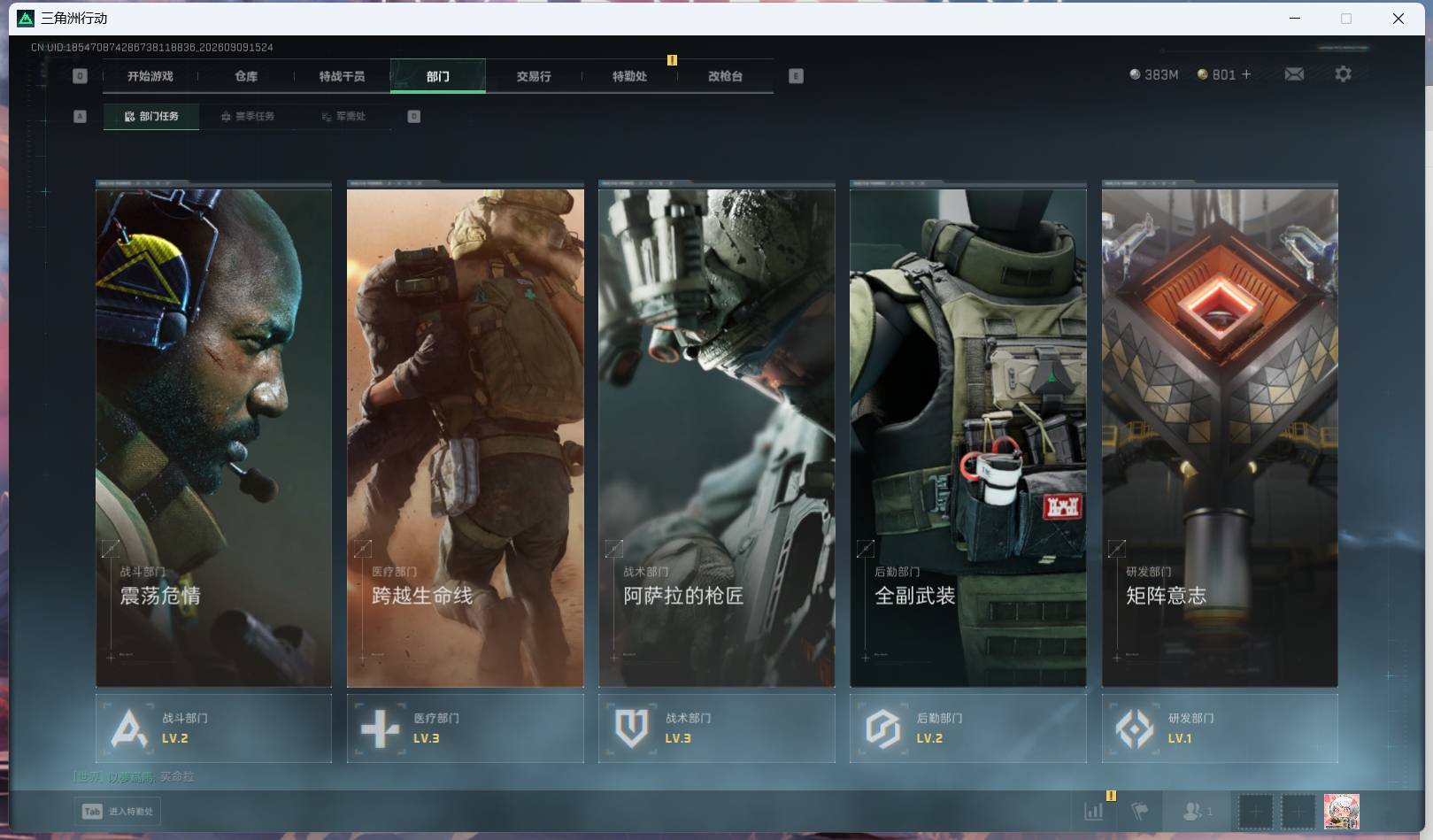
Task: Click the world chat message line
Action: [135, 776]
